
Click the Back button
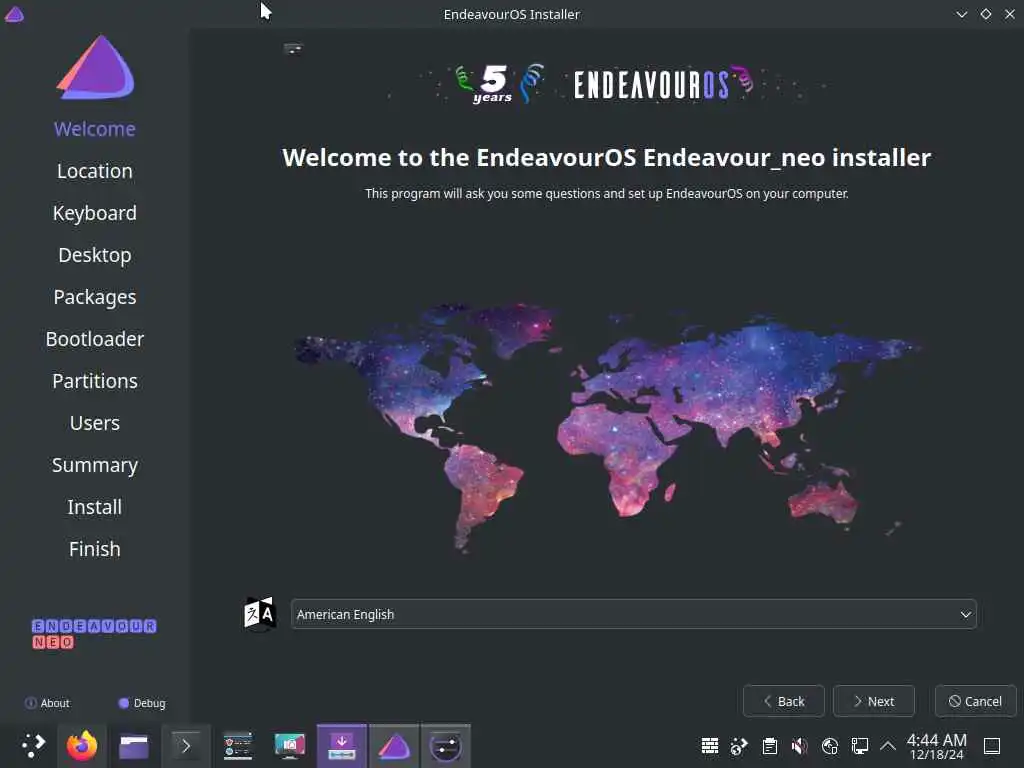[x=784, y=701]
